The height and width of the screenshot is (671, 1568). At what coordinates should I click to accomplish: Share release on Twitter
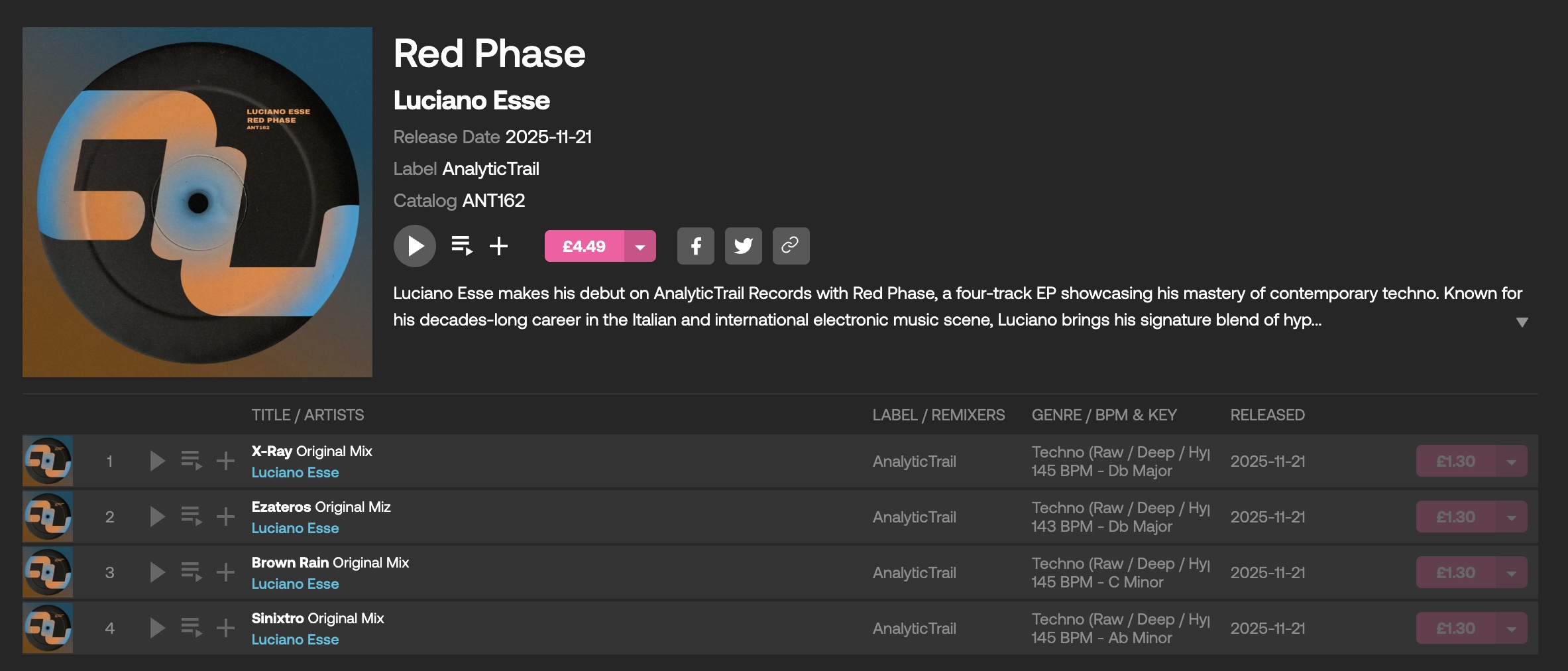pos(743,246)
